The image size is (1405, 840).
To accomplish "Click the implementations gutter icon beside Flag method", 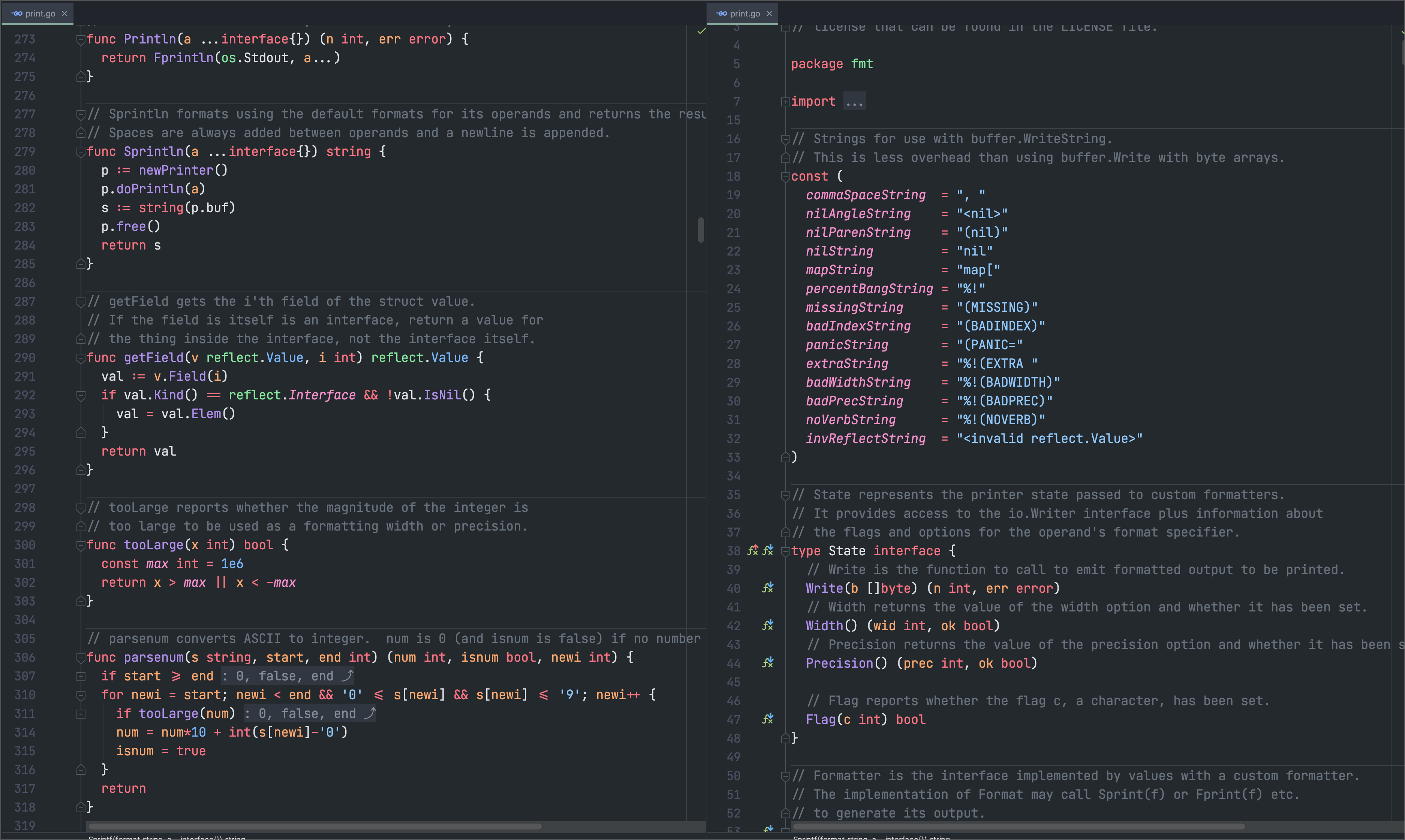I will tap(767, 719).
